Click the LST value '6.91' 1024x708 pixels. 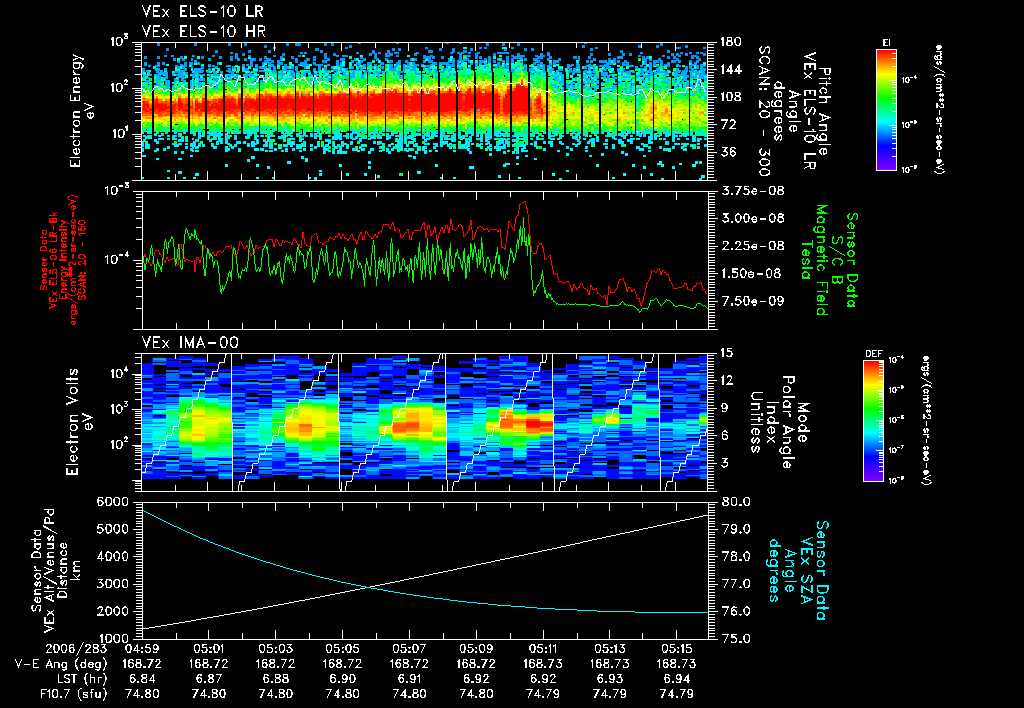pyautogui.click(x=409, y=679)
